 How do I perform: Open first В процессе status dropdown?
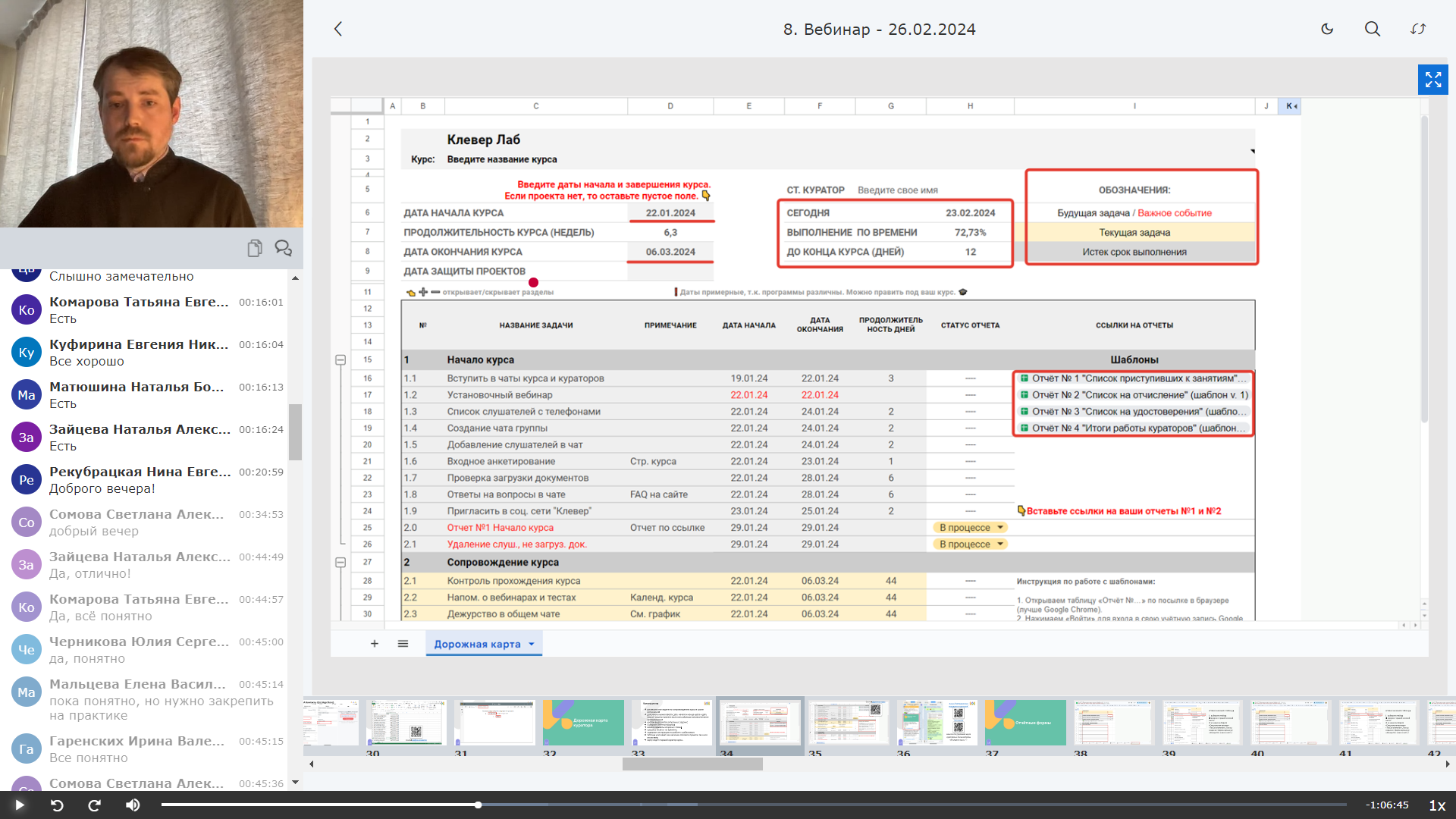(x=1000, y=528)
